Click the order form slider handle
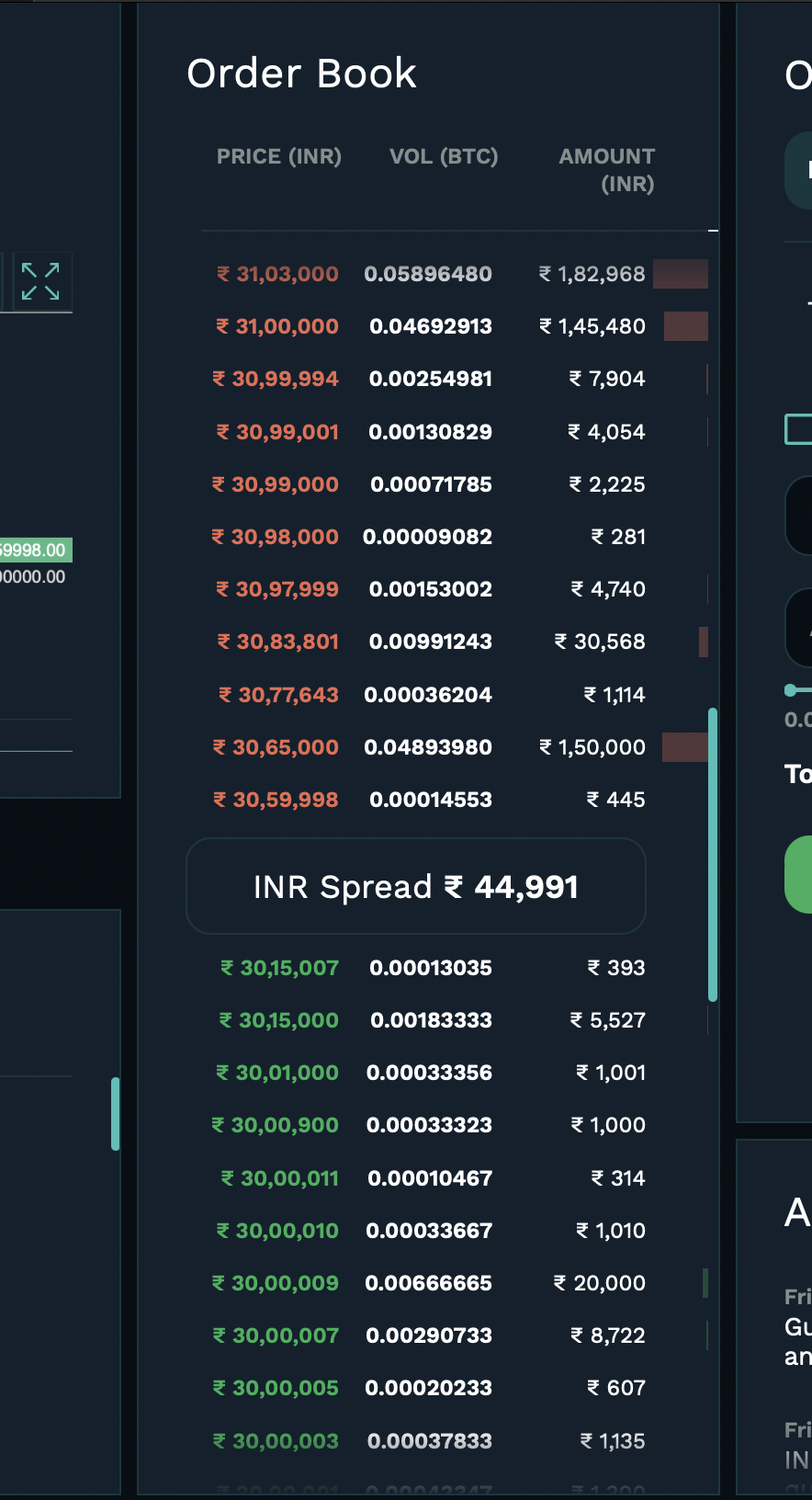812x1500 pixels. 791,689
